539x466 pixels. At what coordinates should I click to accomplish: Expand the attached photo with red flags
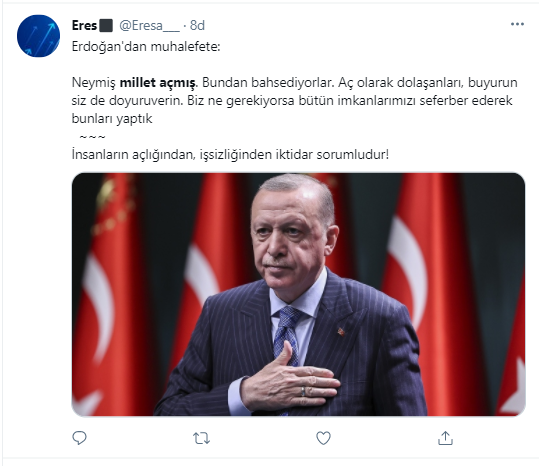tap(298, 295)
